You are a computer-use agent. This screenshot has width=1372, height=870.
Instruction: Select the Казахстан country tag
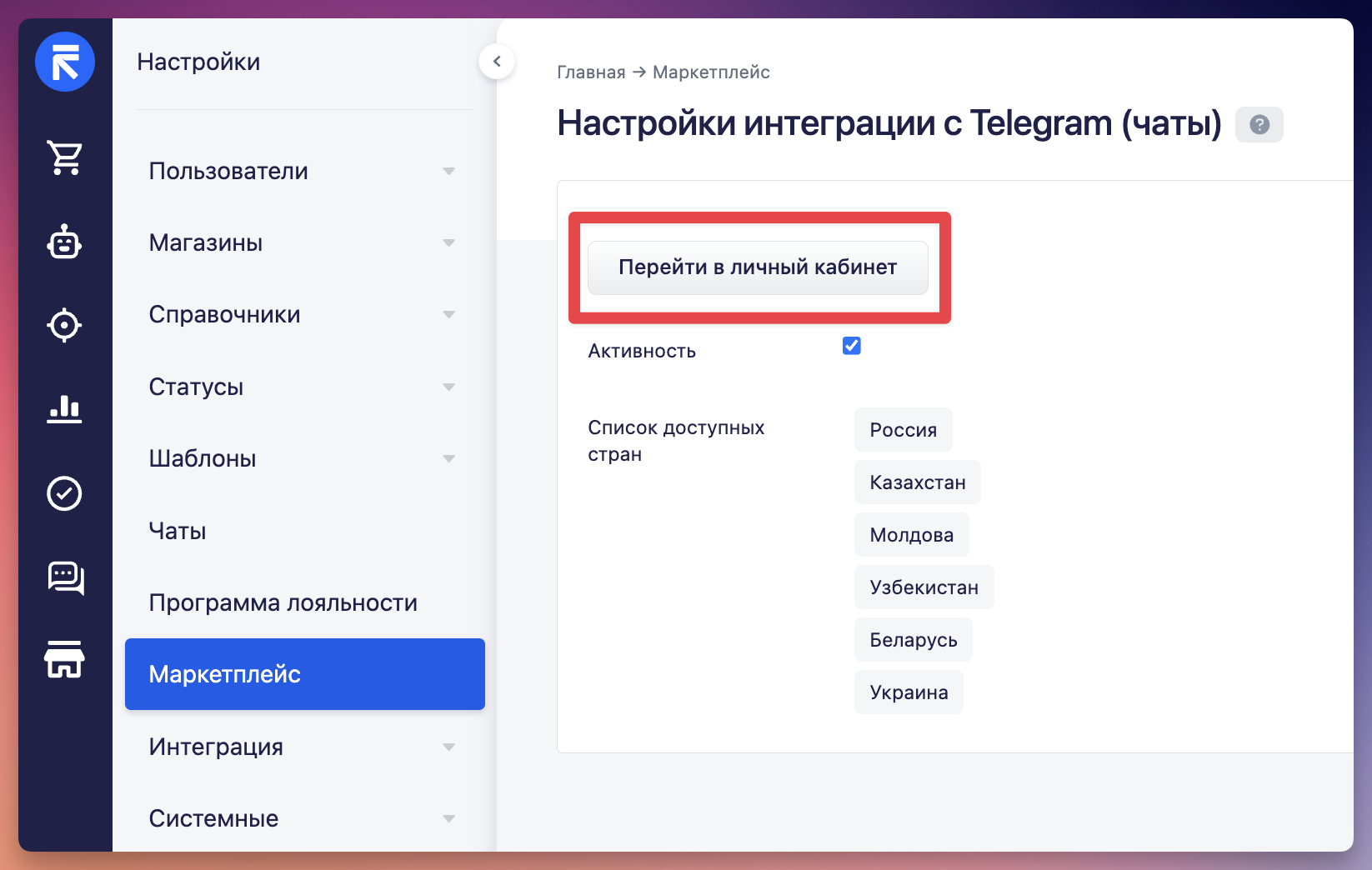[918, 482]
